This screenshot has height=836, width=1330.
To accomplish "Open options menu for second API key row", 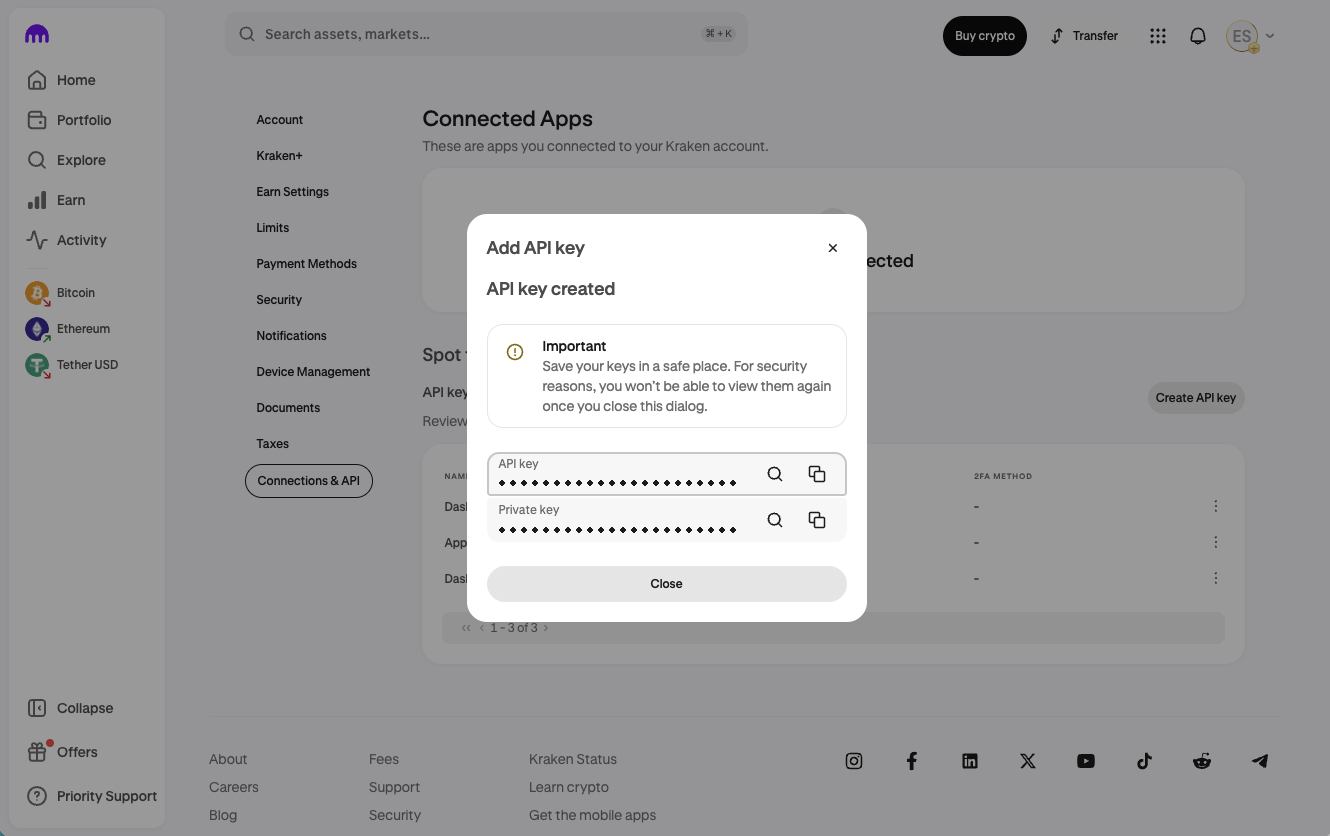I will click(1216, 542).
